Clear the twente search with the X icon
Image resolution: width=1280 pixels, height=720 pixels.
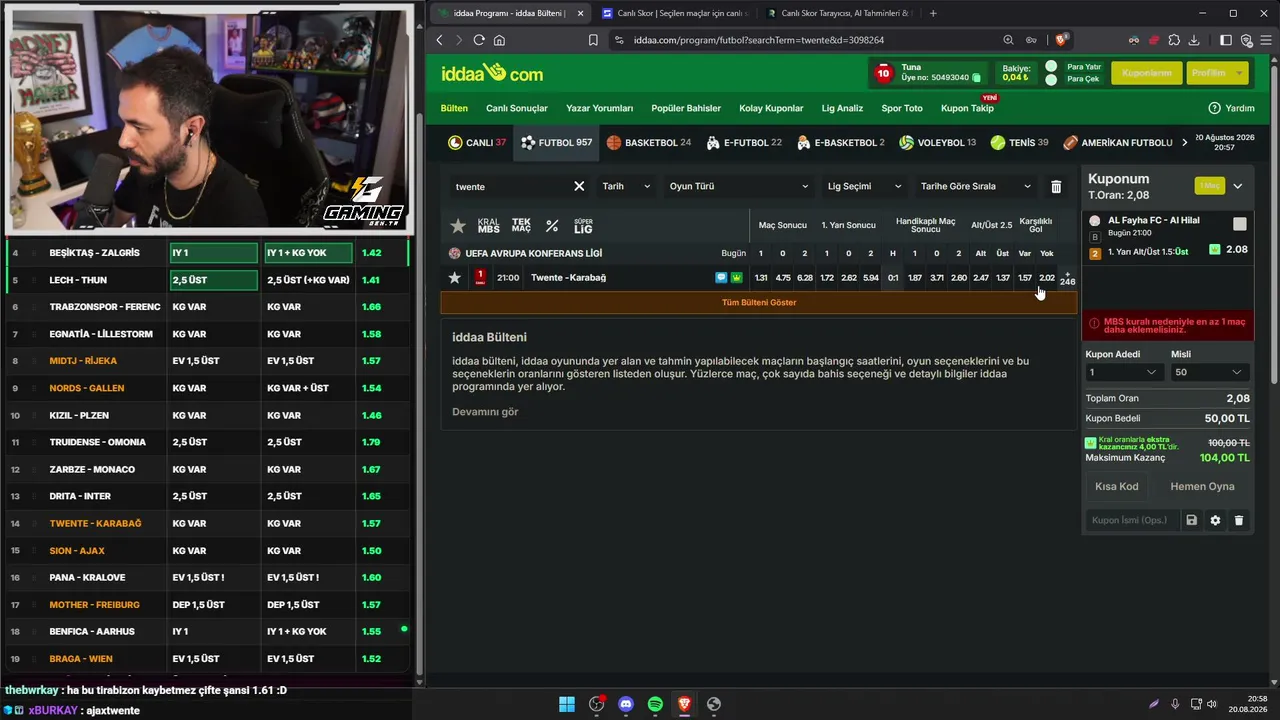[579, 186]
